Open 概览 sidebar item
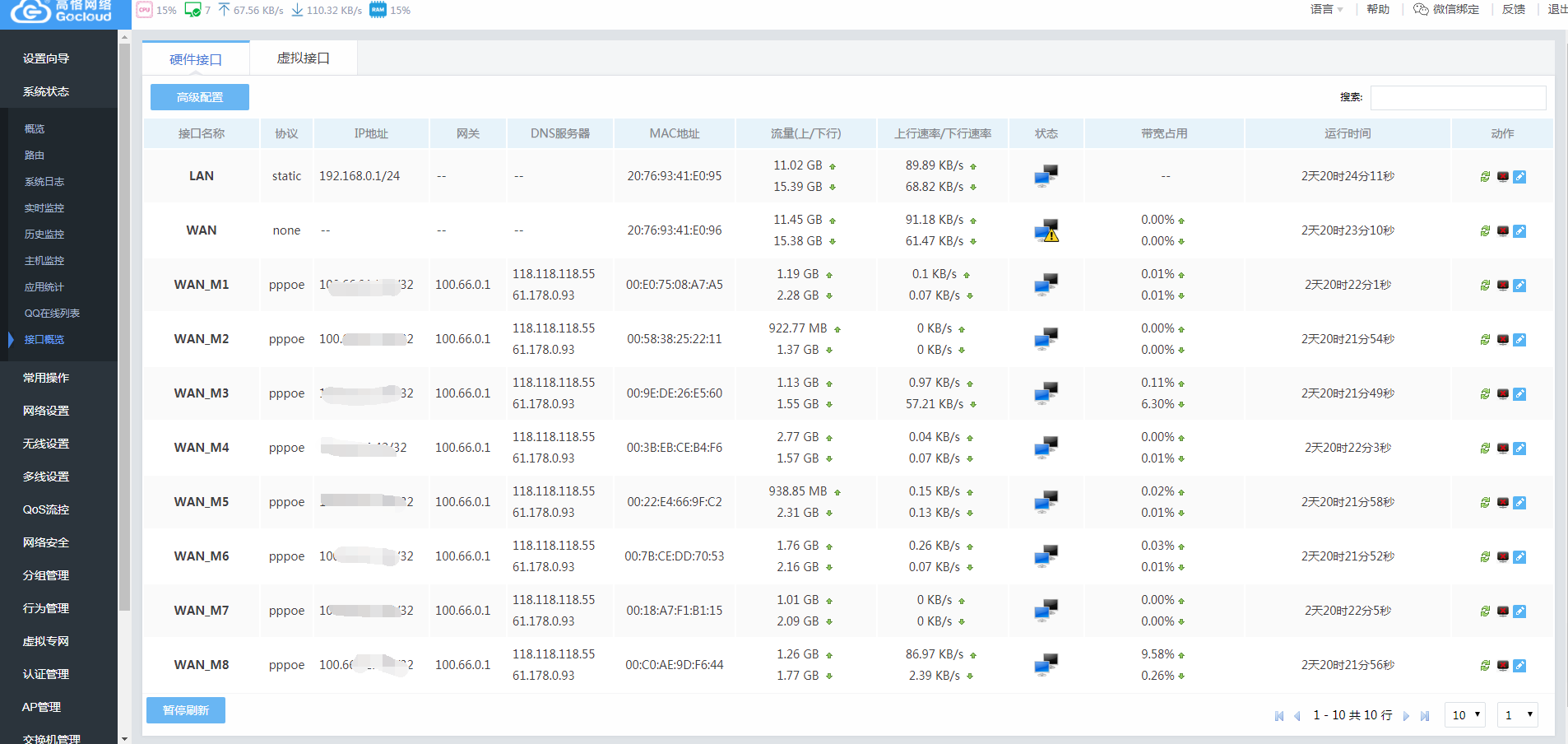Viewport: 1568px width, 744px height. point(35,129)
